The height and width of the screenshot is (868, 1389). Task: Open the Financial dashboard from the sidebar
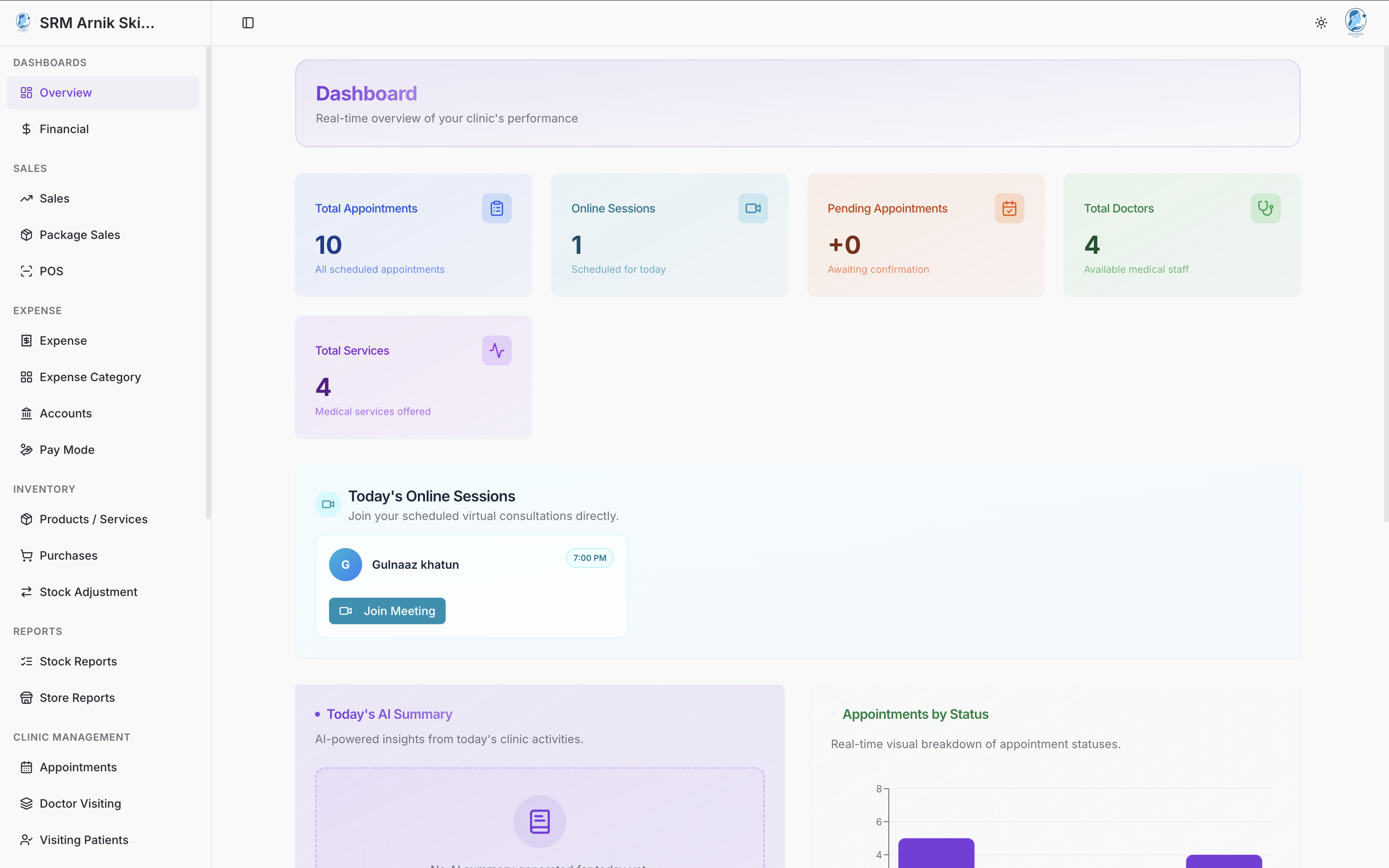pos(64,129)
